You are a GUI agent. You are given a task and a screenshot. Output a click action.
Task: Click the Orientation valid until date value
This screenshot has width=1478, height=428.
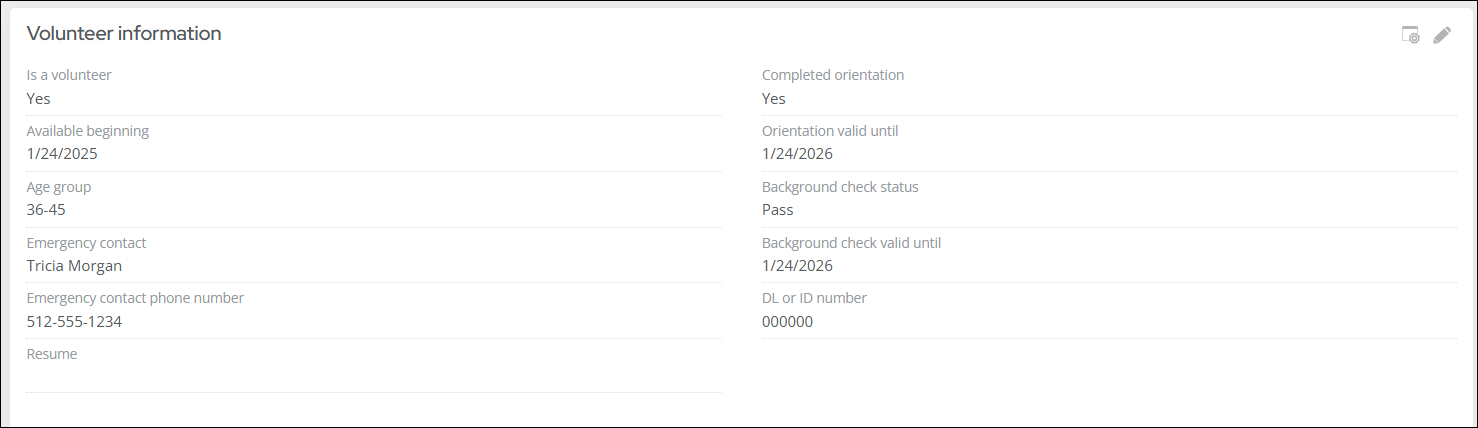click(x=797, y=154)
